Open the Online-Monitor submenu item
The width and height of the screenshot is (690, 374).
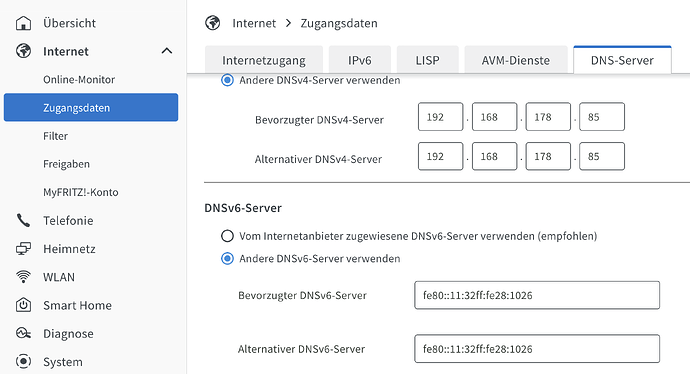79,80
